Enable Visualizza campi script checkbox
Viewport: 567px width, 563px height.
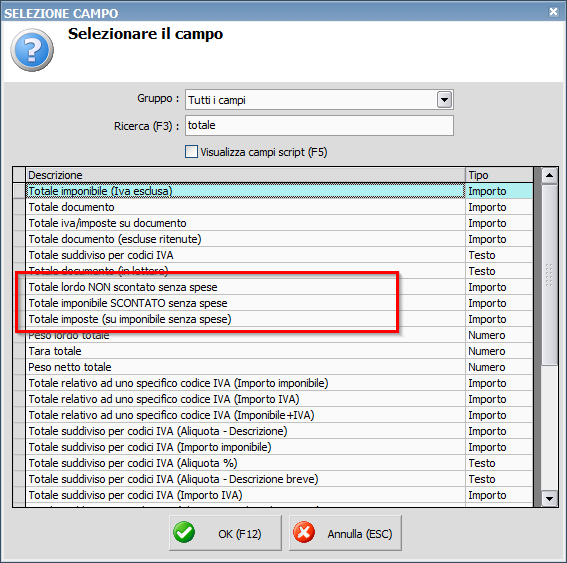tap(191, 152)
